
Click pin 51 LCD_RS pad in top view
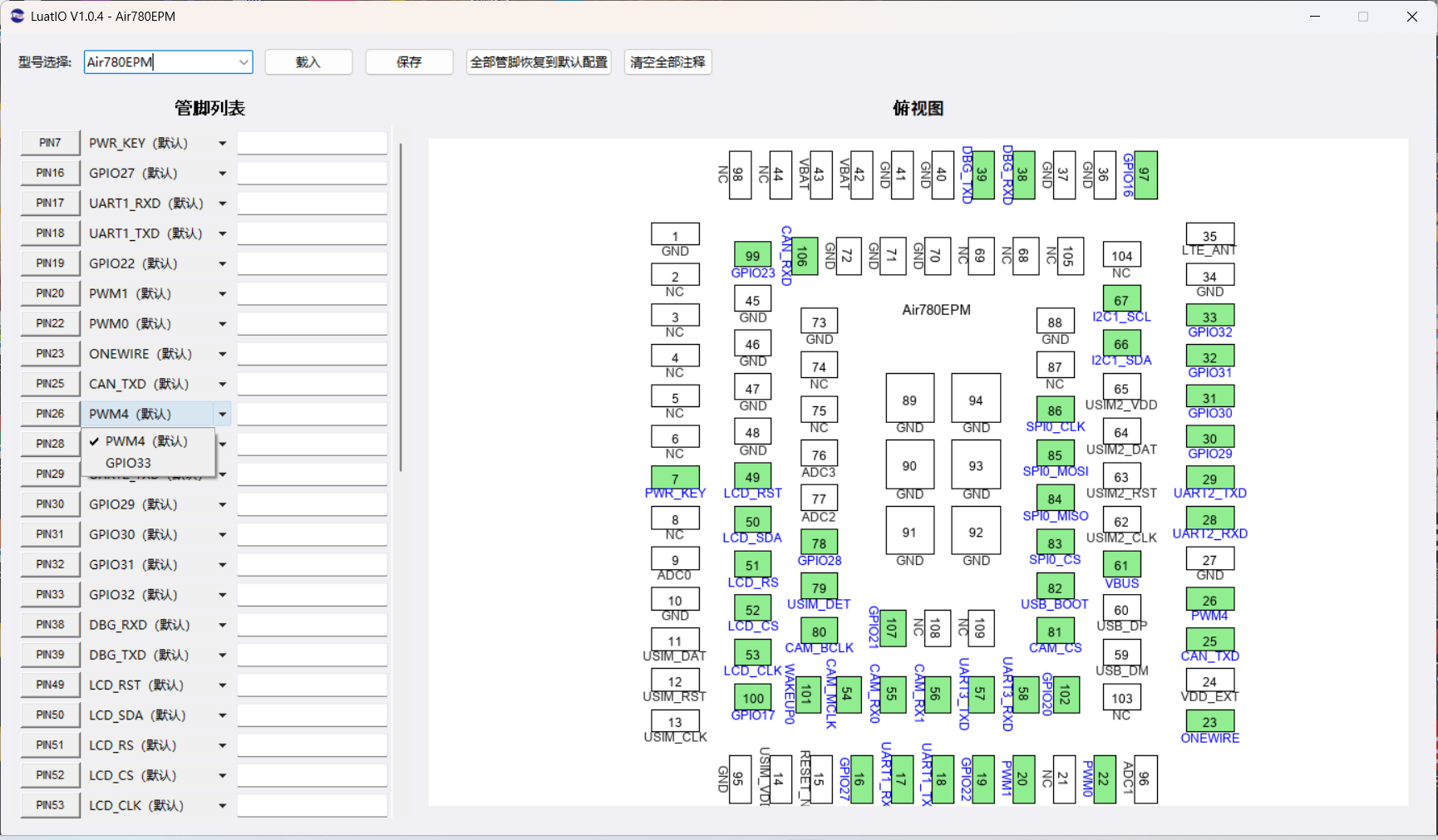(x=752, y=565)
